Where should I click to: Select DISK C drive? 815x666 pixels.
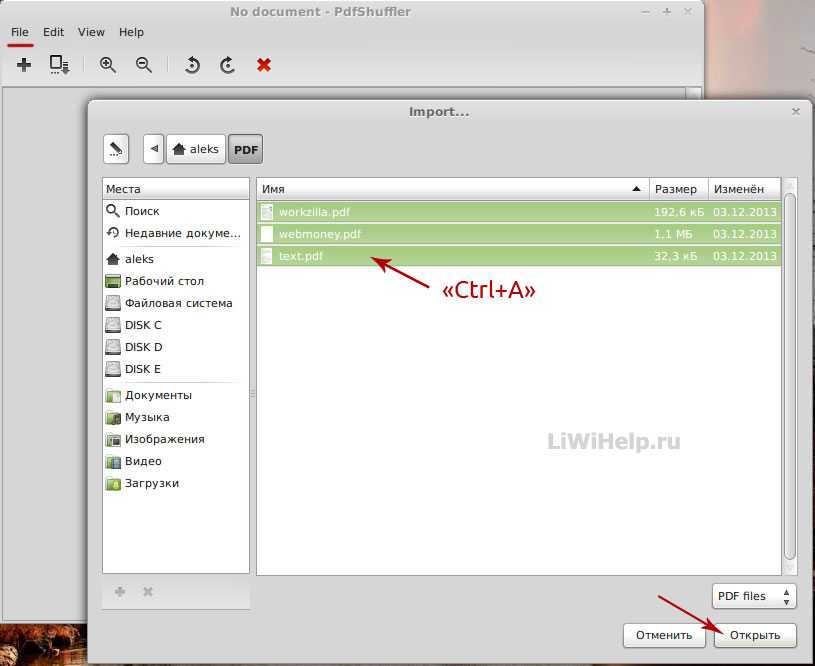coord(176,325)
